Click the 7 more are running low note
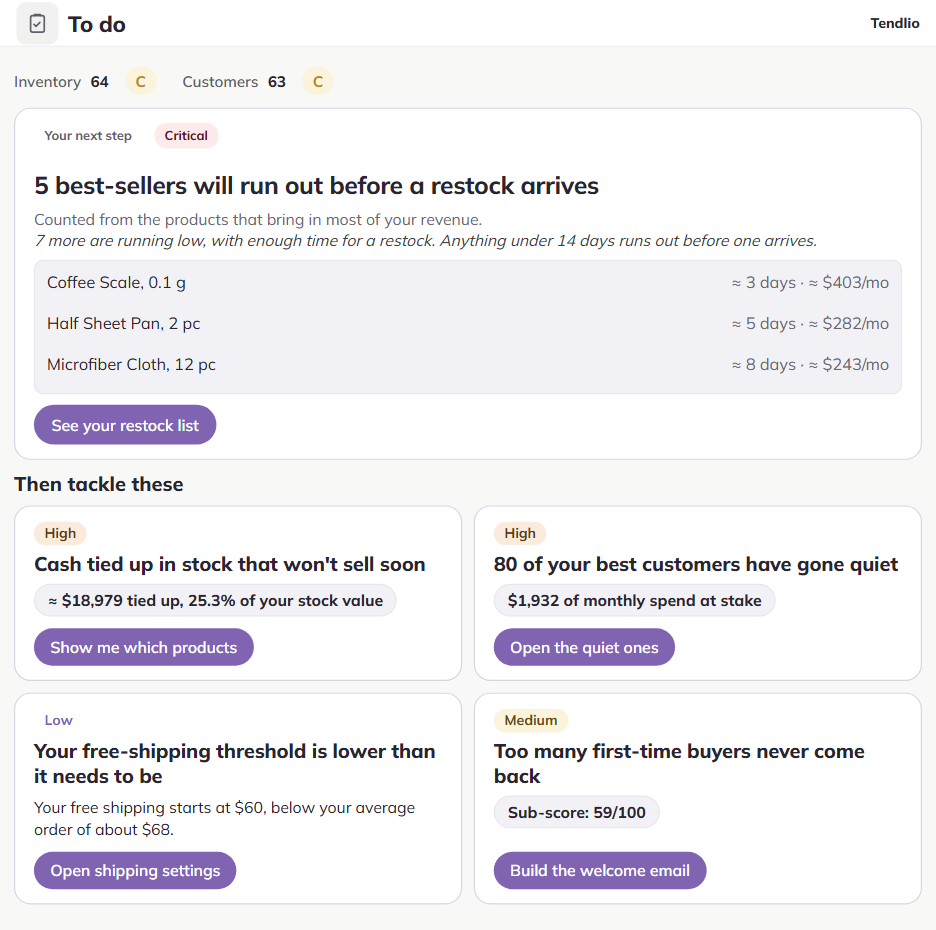936x930 pixels. pos(426,241)
